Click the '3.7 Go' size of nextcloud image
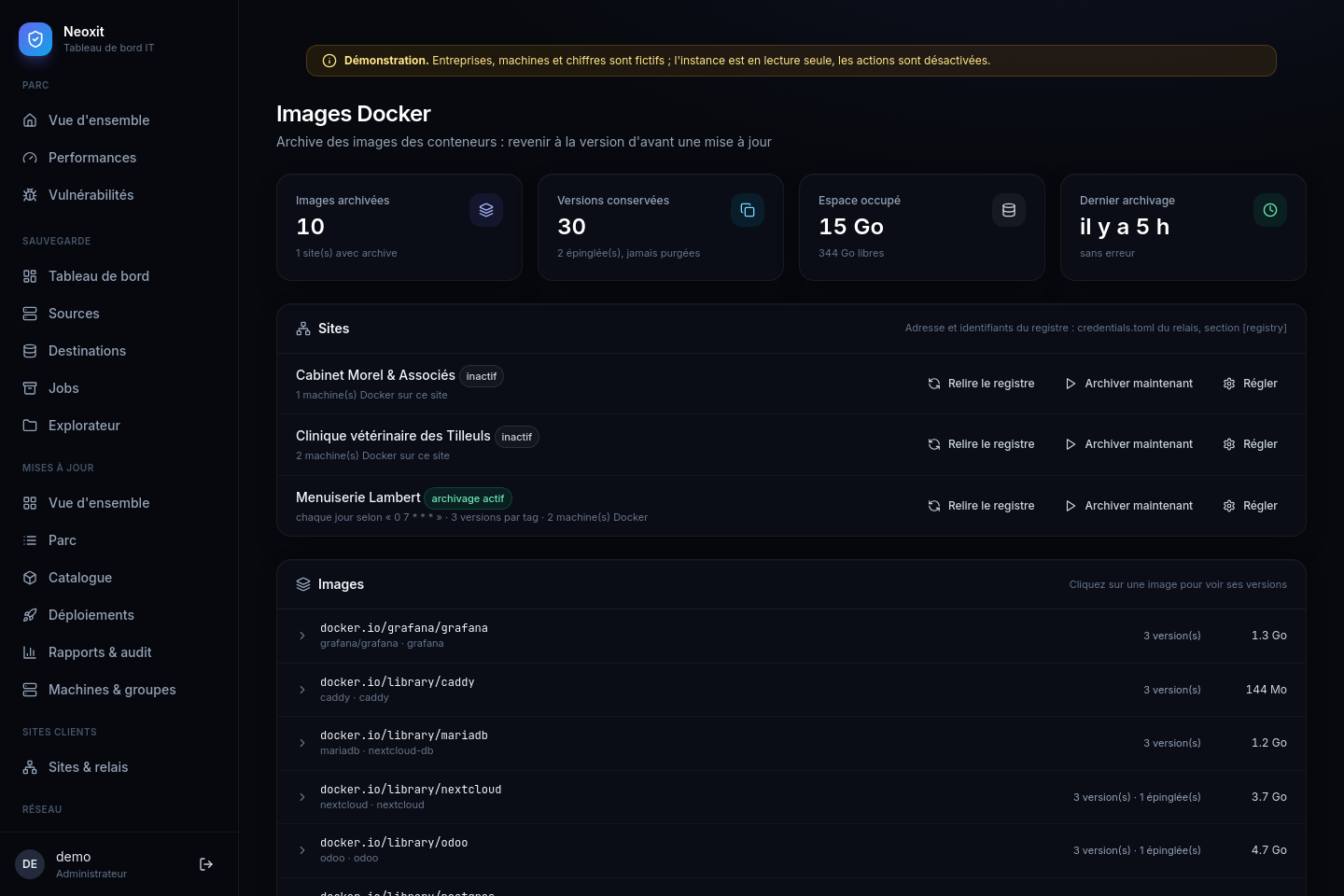Screen dimensions: 1344x896 1269,797
